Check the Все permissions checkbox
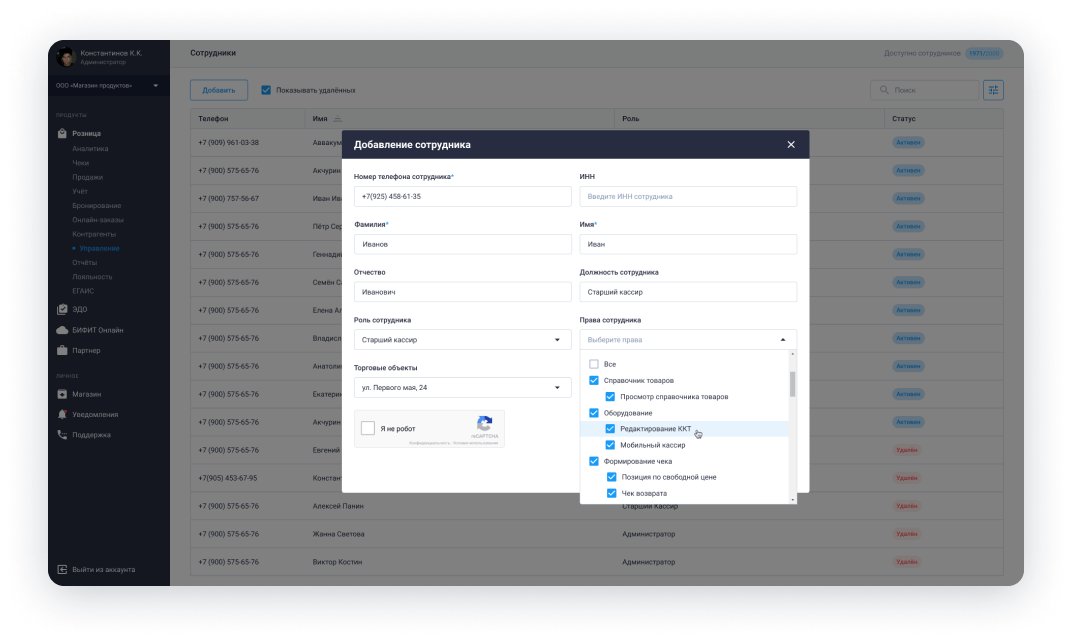This screenshot has width=1072, height=642. click(x=594, y=364)
